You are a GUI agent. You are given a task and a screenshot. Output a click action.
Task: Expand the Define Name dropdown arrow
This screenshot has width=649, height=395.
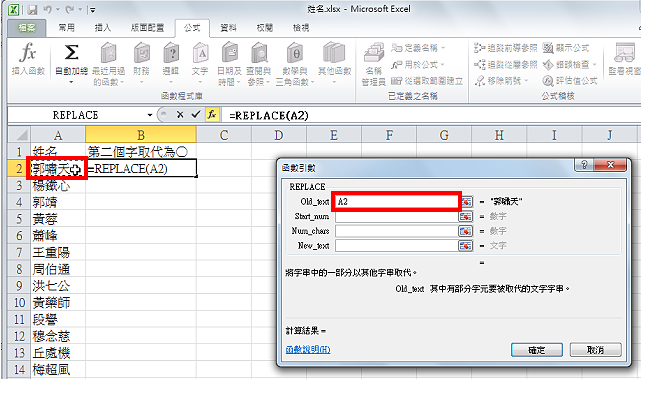click(x=443, y=48)
